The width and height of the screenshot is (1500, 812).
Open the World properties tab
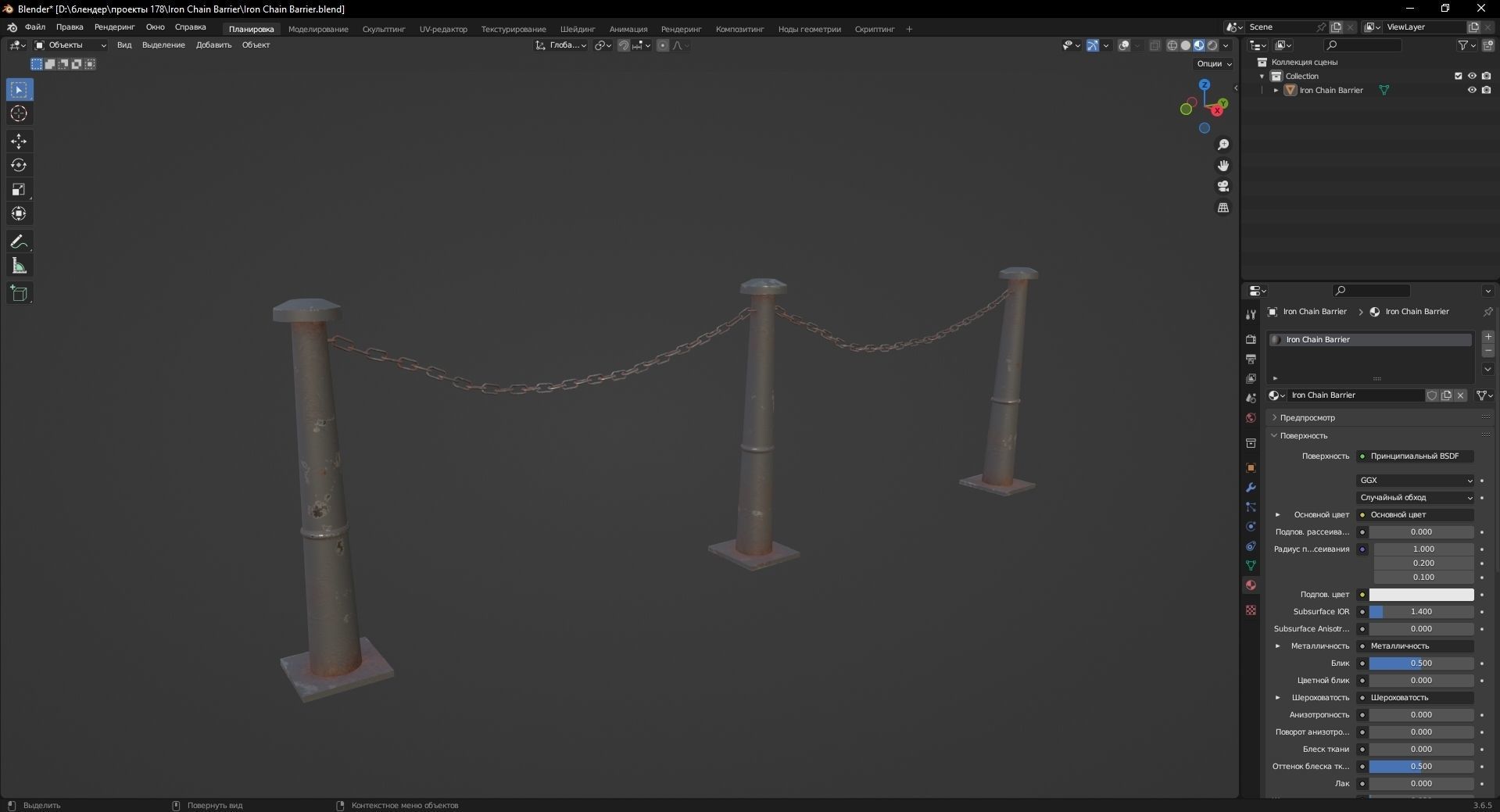coord(1251,418)
